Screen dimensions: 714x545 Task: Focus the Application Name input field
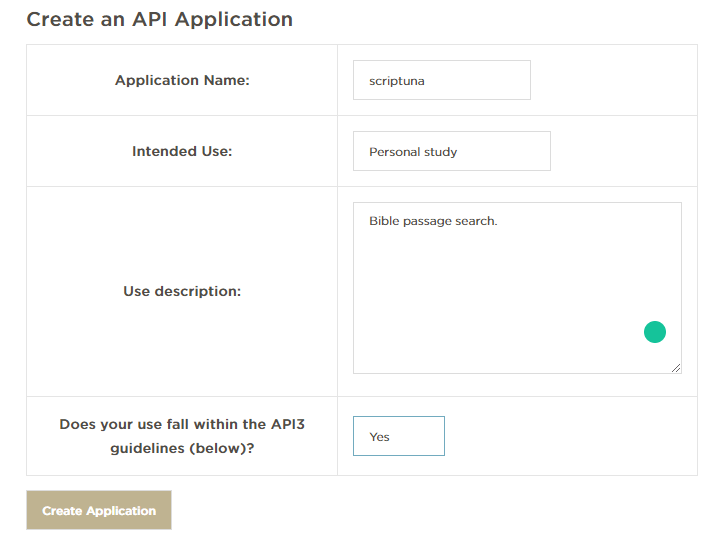[x=442, y=80]
